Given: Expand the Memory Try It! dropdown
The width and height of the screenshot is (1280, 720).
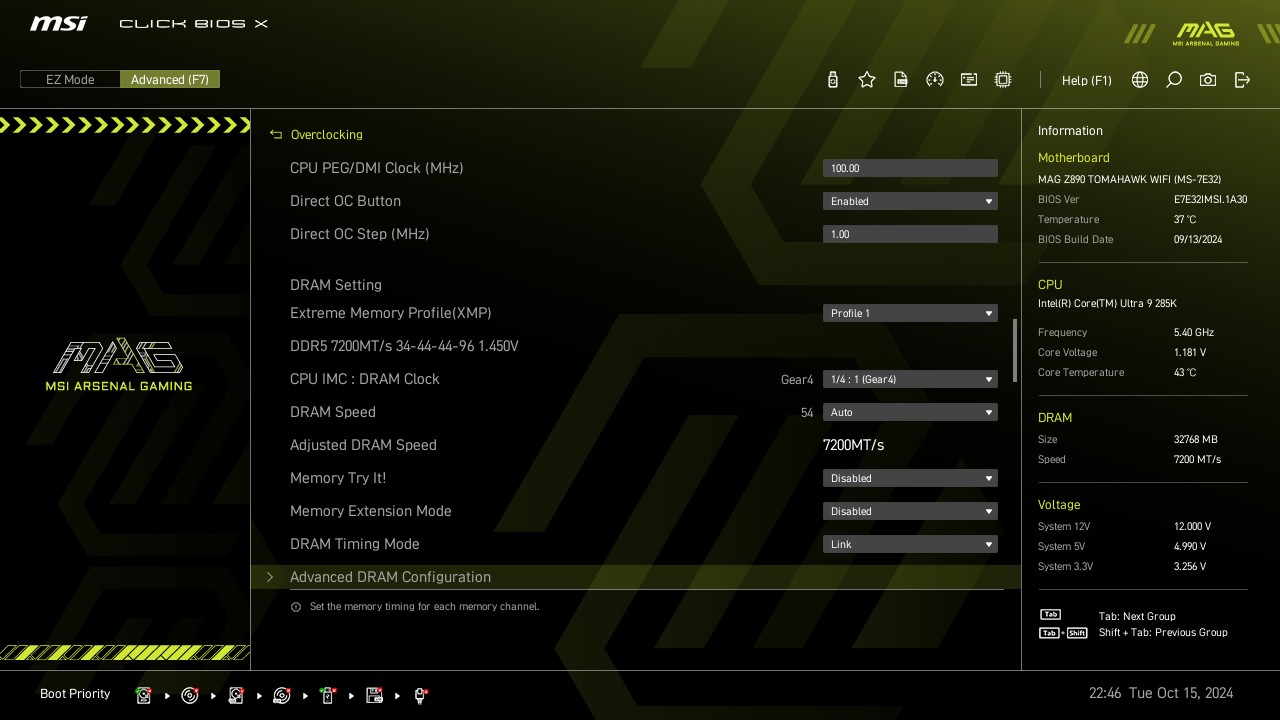Looking at the screenshot, I should (910, 478).
